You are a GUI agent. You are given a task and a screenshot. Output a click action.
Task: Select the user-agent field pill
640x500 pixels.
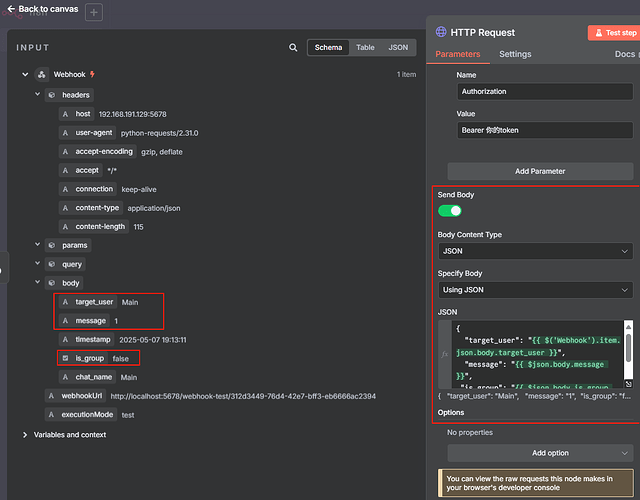87,133
